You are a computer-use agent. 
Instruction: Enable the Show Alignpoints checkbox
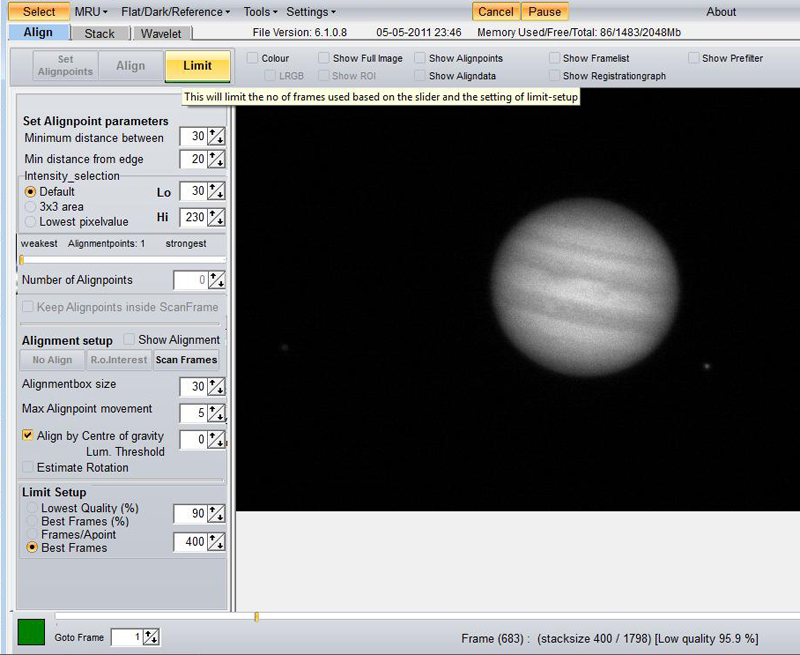click(420, 59)
